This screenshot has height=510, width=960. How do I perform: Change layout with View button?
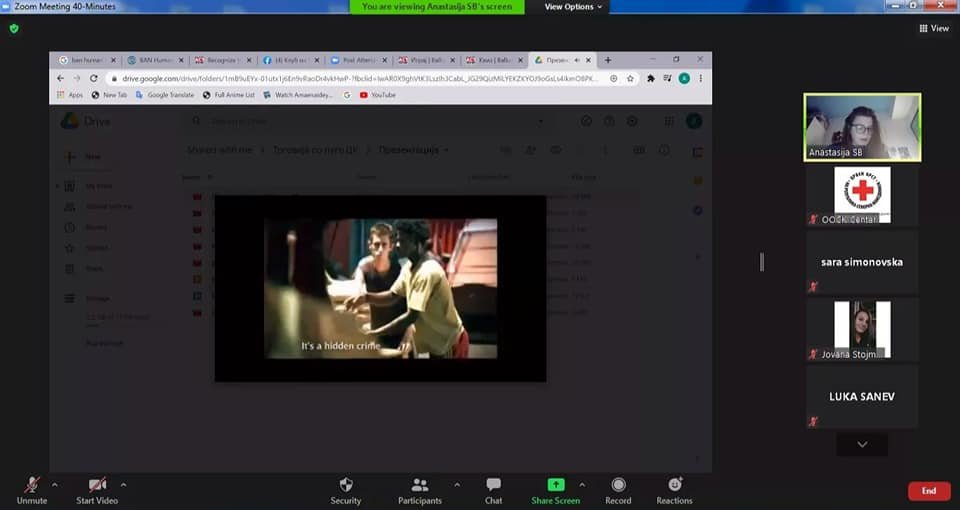[x=934, y=28]
